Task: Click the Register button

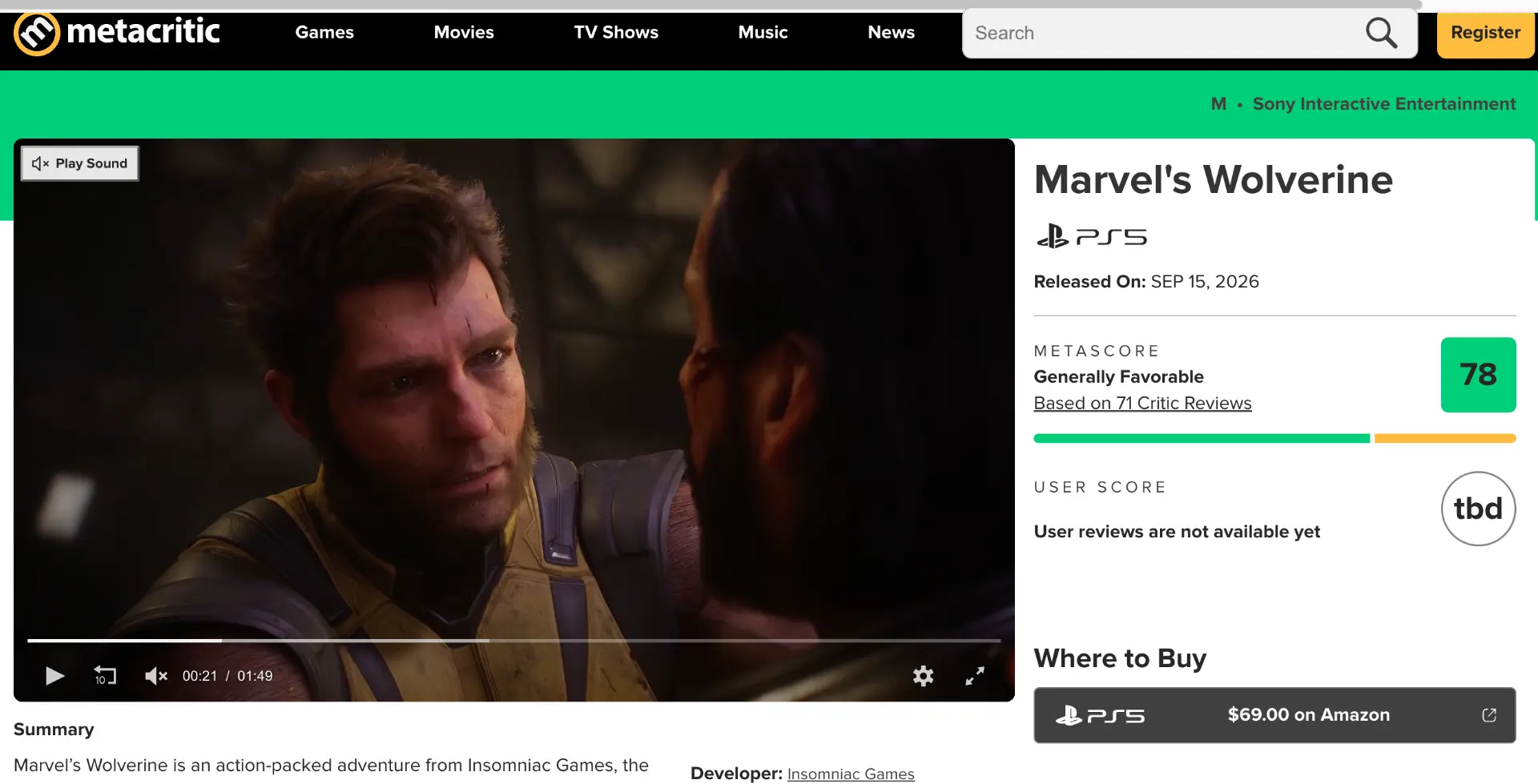Action: click(1485, 33)
